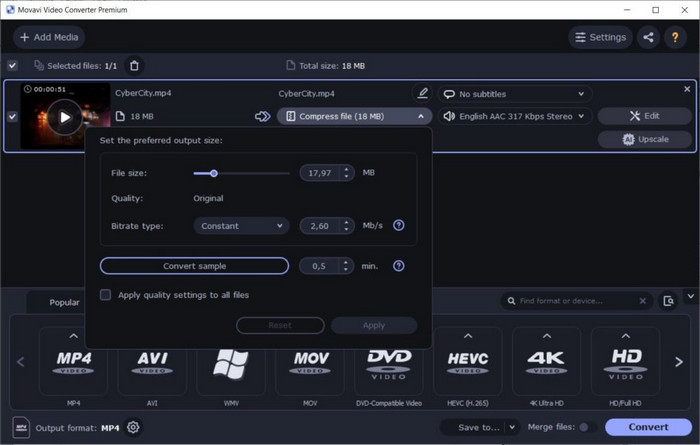Toggle the CyberCity.mp4 file checkbox
The height and width of the screenshot is (445, 700).
12,116
